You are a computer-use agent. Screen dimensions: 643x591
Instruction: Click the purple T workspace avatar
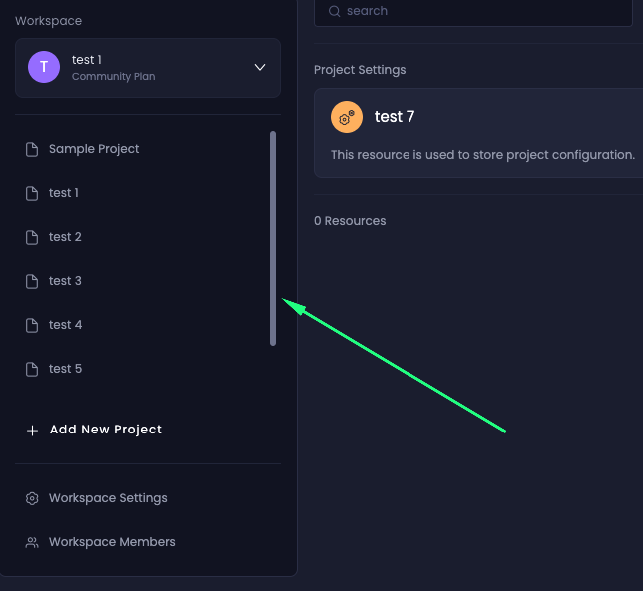coord(44,67)
